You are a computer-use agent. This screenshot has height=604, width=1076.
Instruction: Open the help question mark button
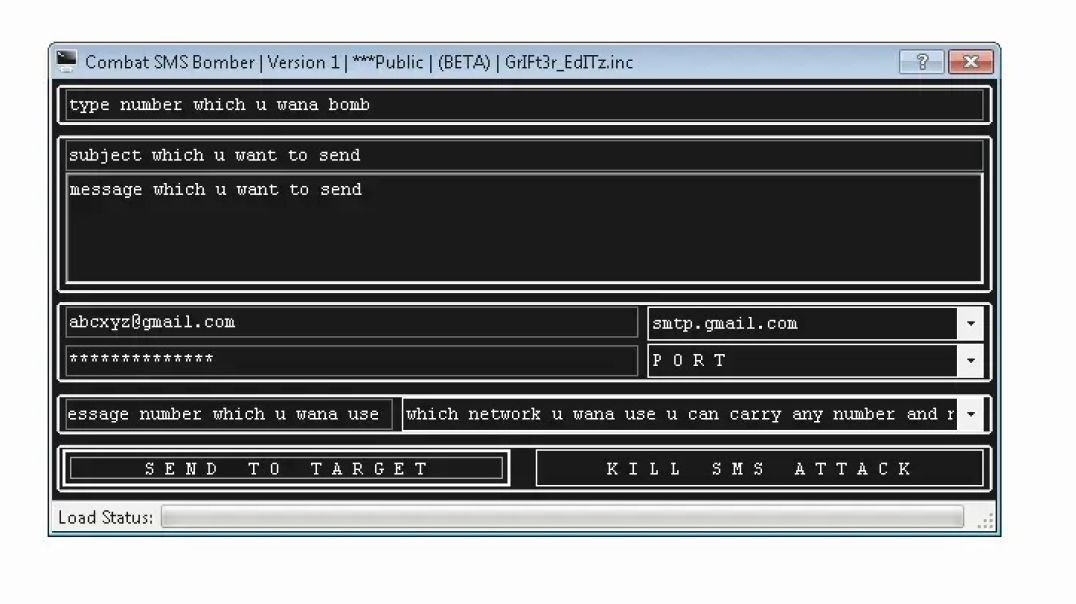(x=921, y=61)
